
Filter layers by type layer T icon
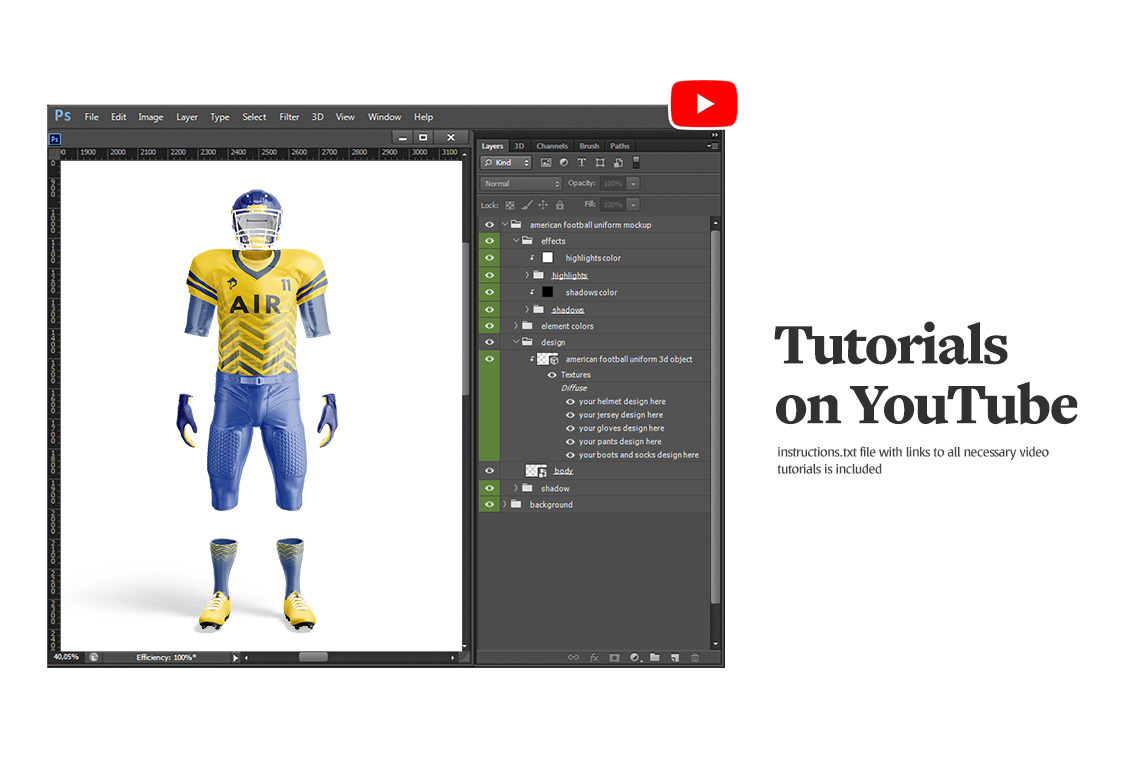581,163
